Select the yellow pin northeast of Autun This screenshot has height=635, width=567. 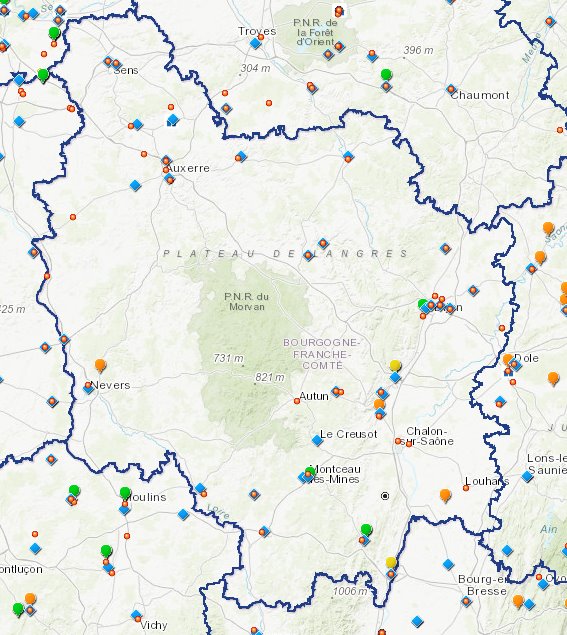[x=395, y=366]
